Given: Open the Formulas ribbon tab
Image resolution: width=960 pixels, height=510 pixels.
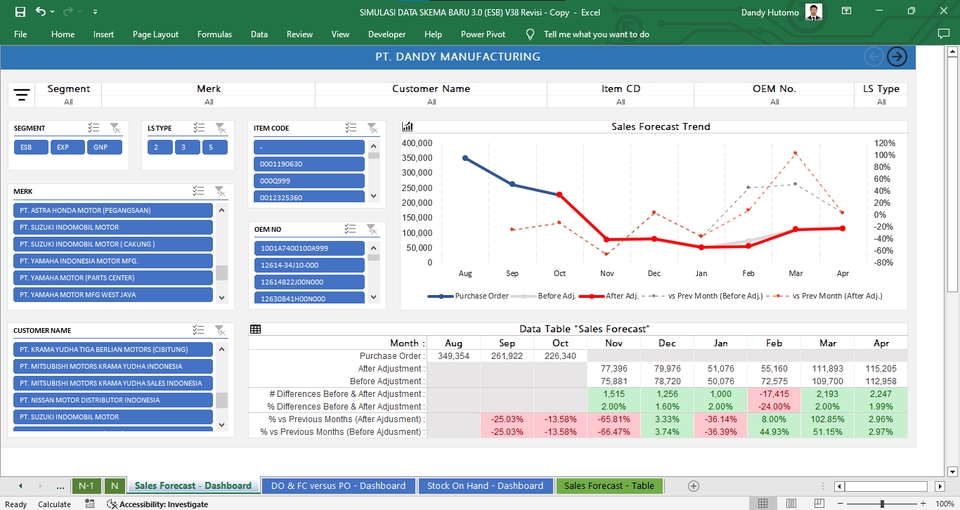Looking at the screenshot, I should [x=214, y=34].
